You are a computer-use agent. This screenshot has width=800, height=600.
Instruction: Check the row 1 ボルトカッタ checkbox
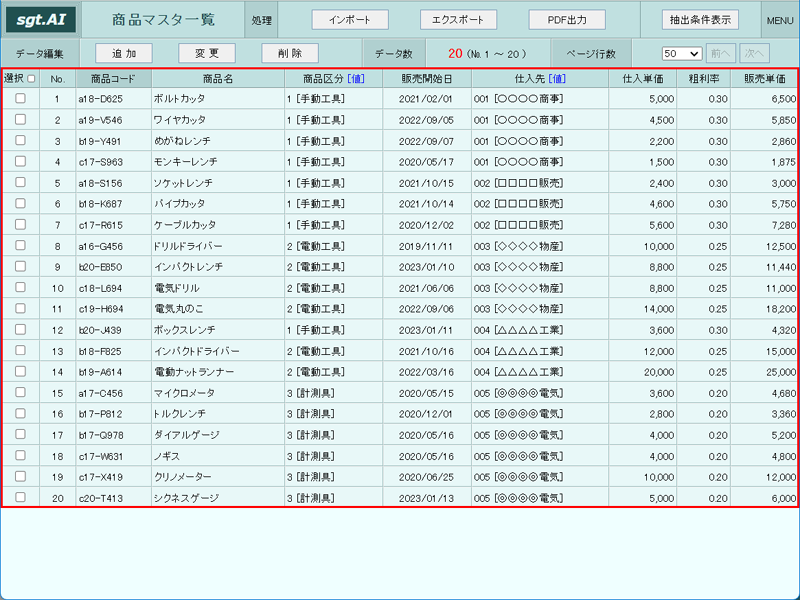20,98
